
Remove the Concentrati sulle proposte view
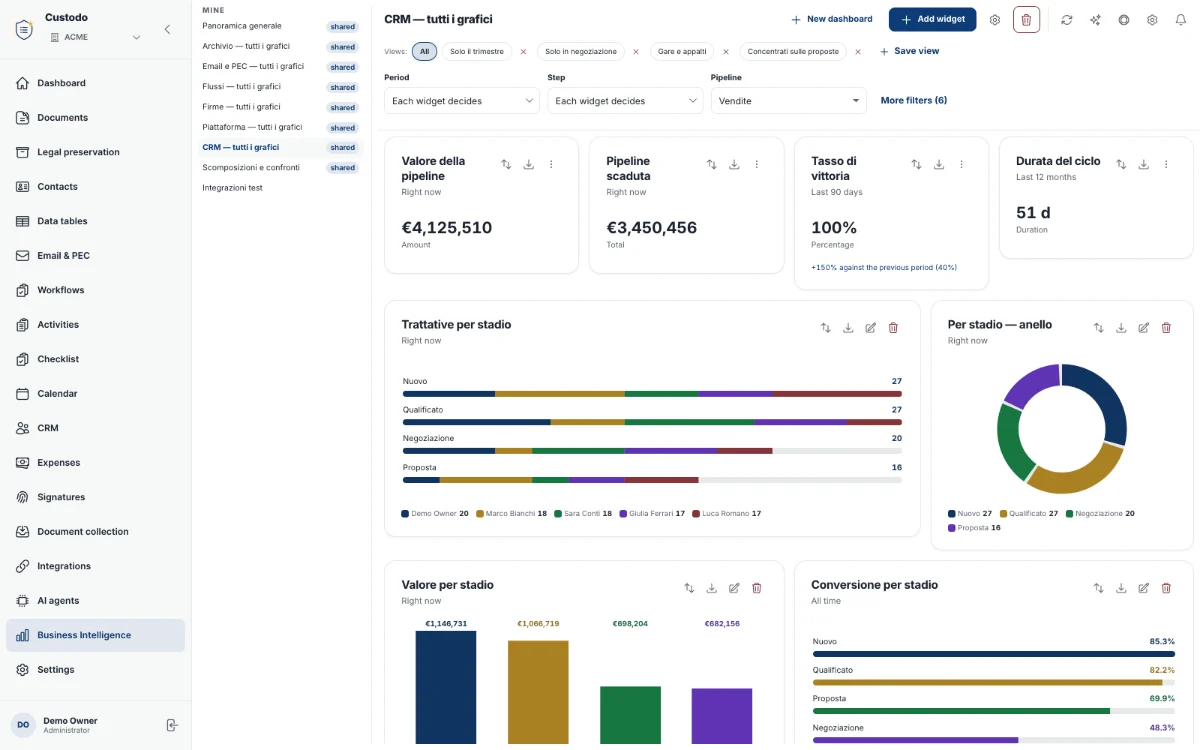click(858, 51)
